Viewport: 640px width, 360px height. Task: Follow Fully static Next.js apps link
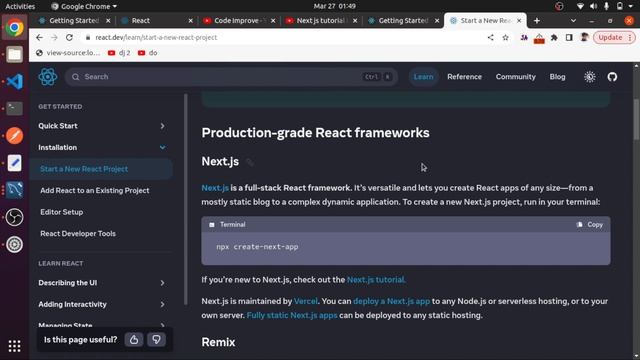[x=292, y=316]
